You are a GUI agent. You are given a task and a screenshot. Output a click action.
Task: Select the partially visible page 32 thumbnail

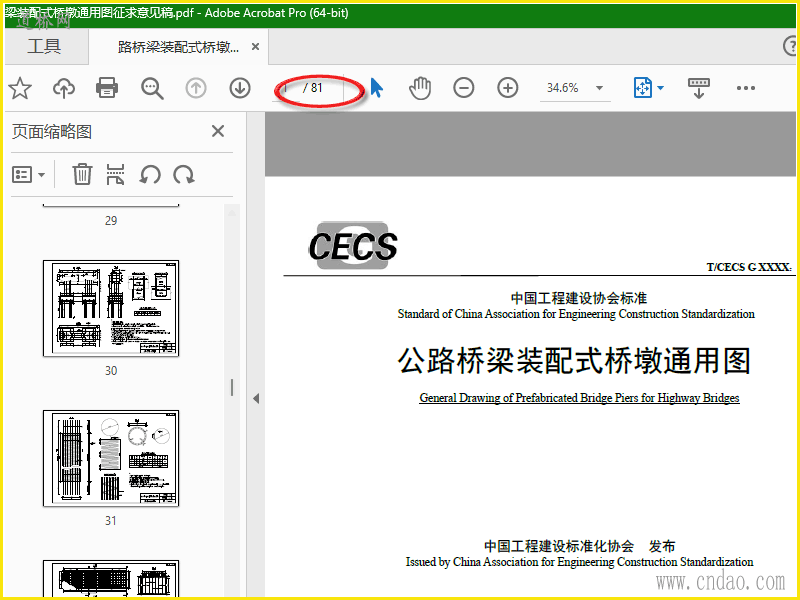111,579
